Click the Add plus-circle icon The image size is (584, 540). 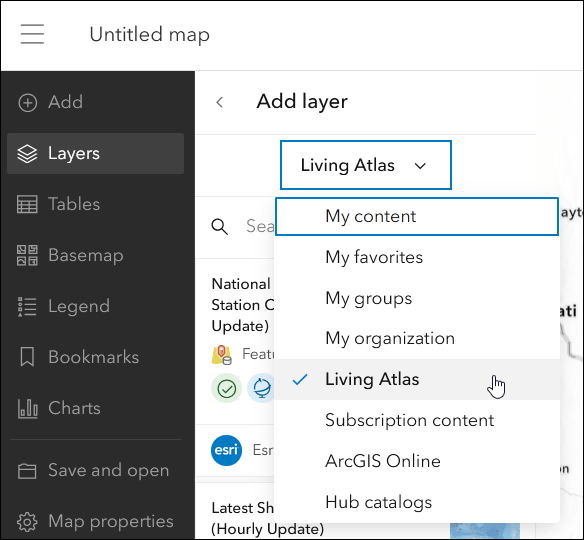click(28, 102)
